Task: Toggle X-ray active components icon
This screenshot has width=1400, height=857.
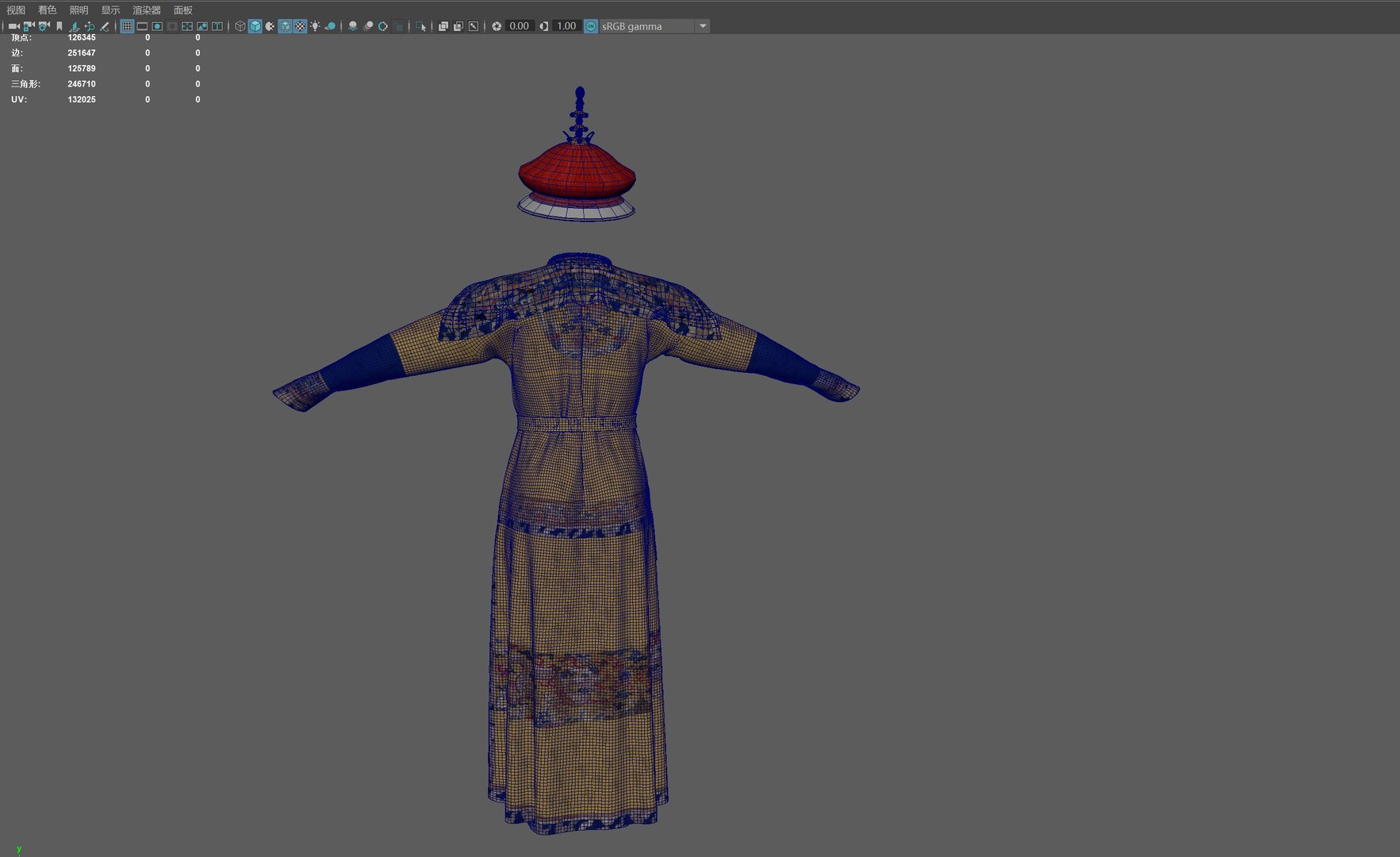Action: [458, 26]
